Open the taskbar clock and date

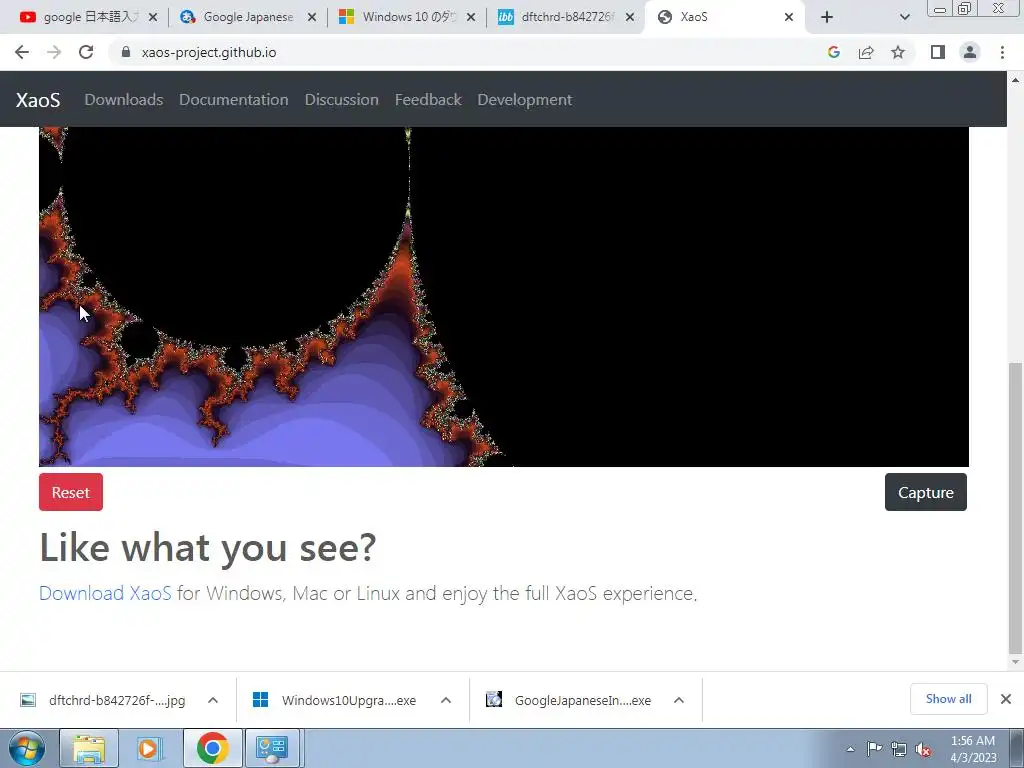tap(973, 749)
